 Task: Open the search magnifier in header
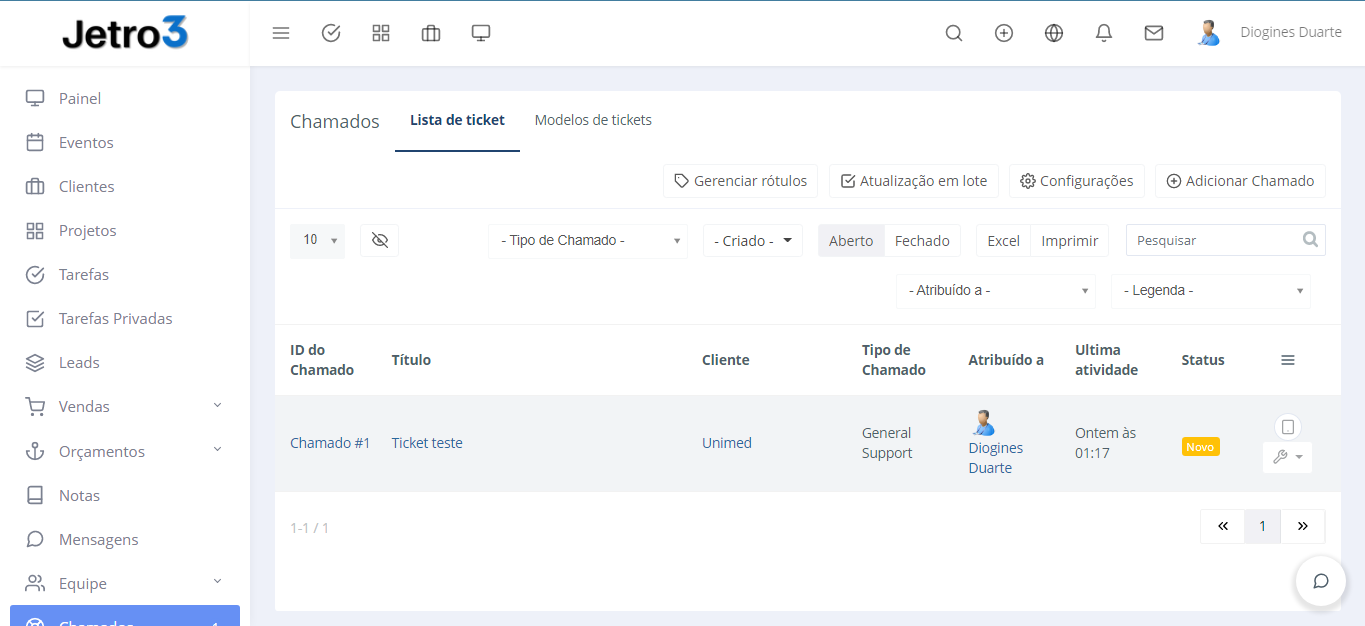[x=954, y=33]
